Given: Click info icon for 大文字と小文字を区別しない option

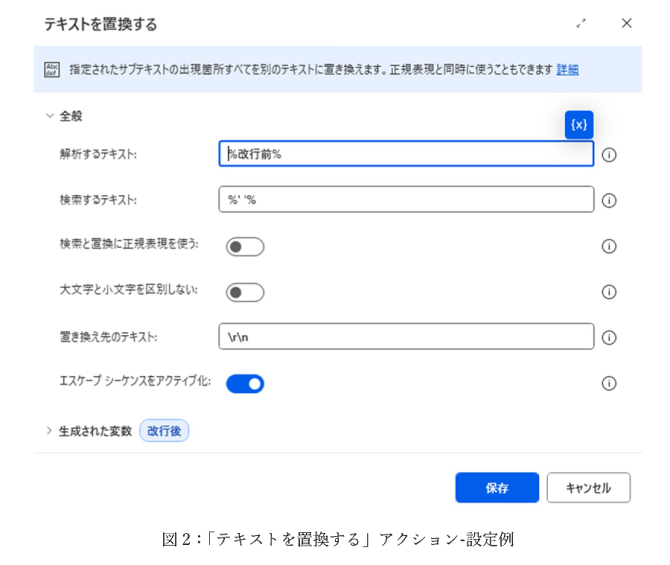Looking at the screenshot, I should (x=609, y=292).
